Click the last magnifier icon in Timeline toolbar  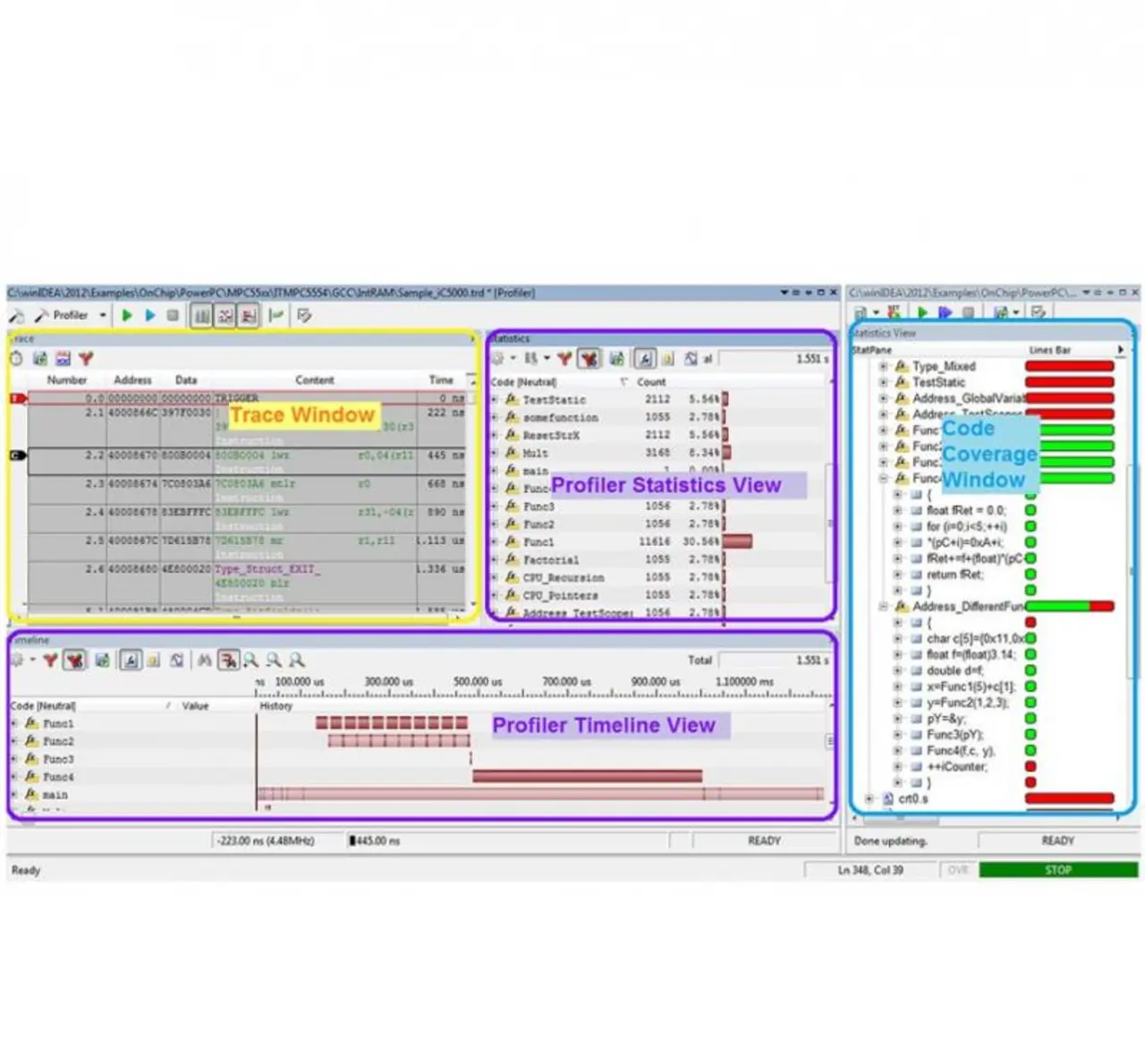tap(297, 660)
